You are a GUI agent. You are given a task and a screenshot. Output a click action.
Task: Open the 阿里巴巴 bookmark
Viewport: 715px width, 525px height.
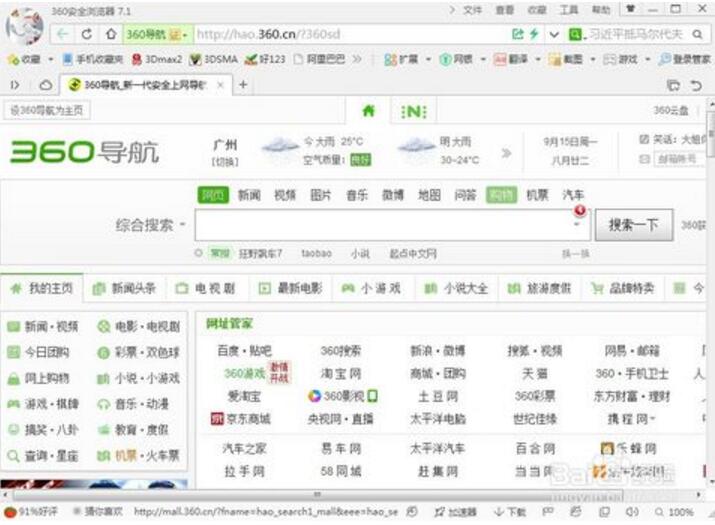[x=319, y=59]
